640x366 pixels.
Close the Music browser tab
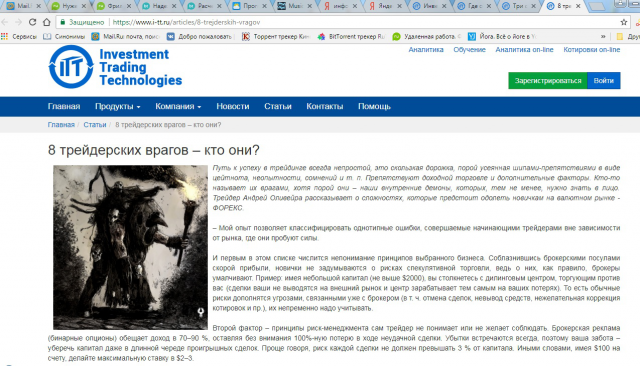click(x=309, y=6)
